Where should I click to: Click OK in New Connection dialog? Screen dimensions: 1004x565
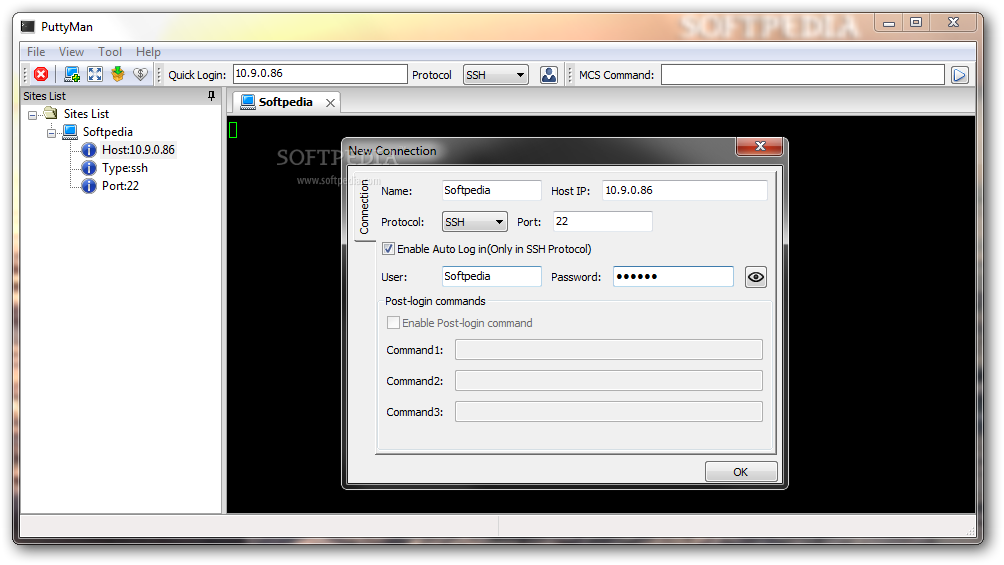pos(741,472)
